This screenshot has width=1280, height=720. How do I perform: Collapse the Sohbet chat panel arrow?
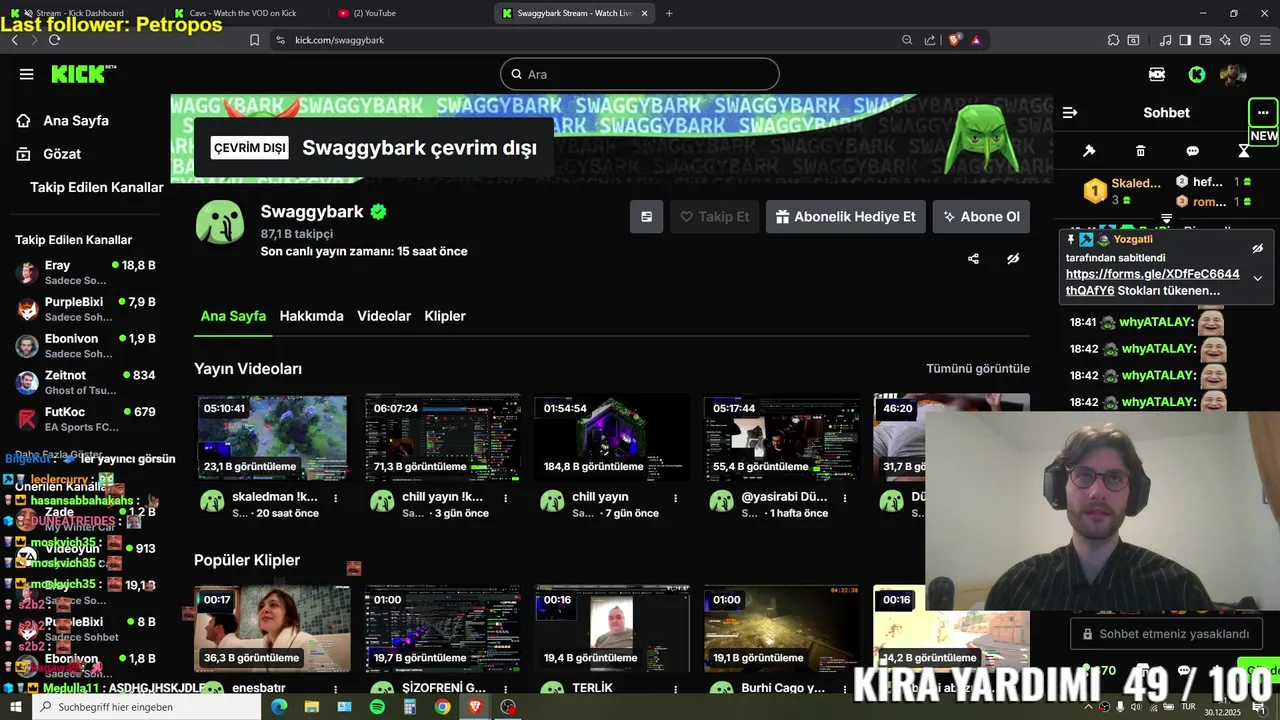(x=1070, y=113)
